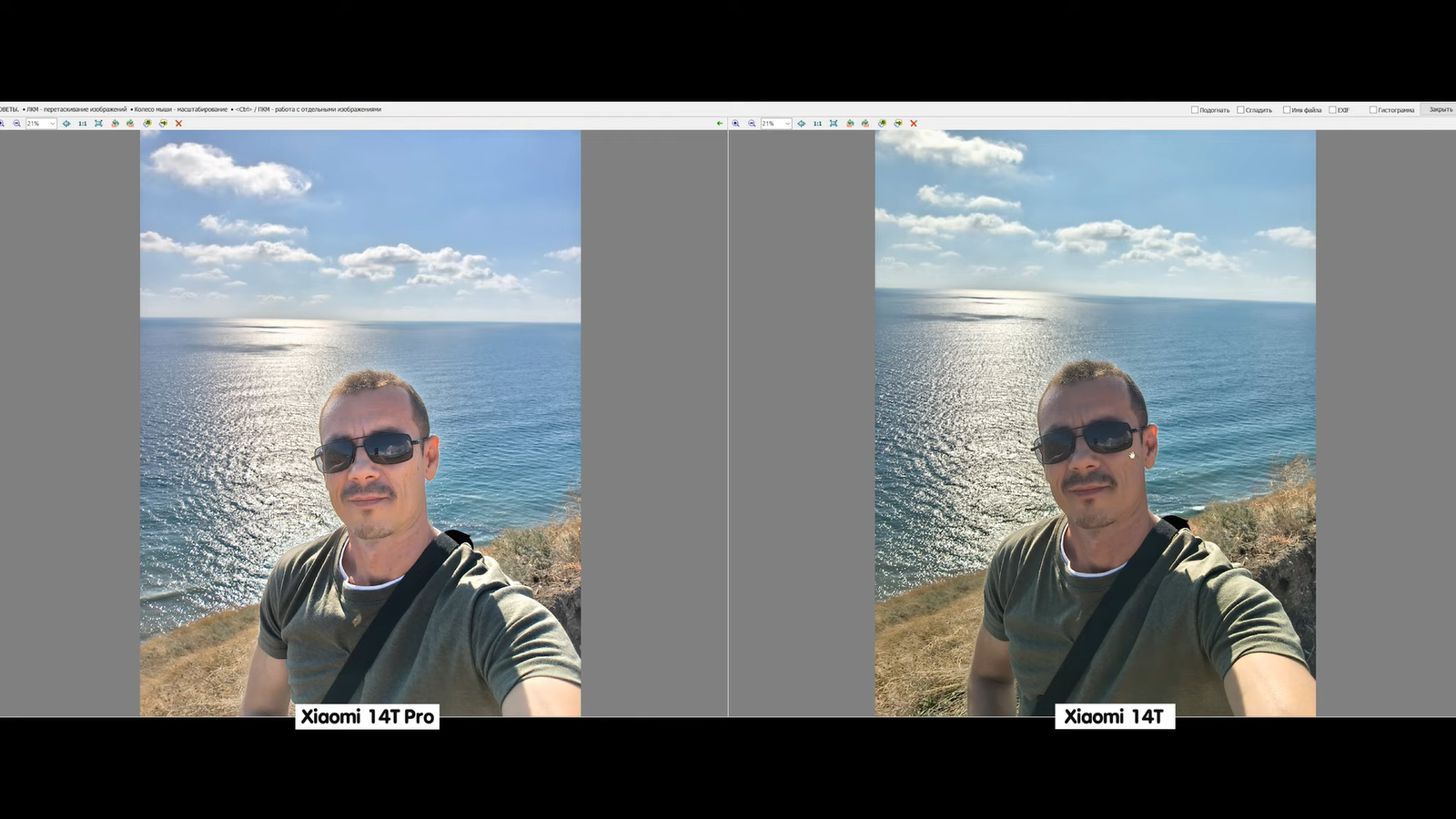Screen dimensions: 1456x819
Task: Rotate the left image counterclockwise
Action: tap(115, 124)
